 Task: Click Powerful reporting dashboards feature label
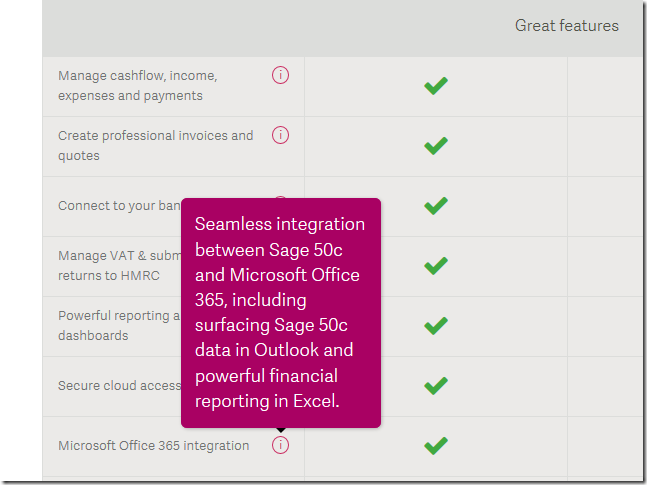click(119, 325)
